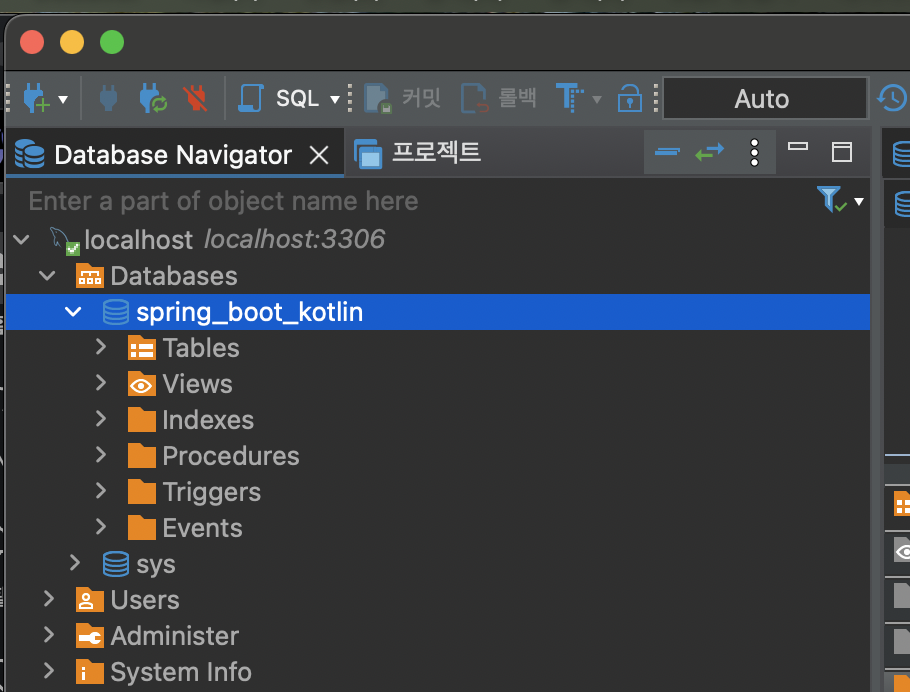The width and height of the screenshot is (910, 692).
Task: Close the Database Navigator tab
Action: point(319,155)
